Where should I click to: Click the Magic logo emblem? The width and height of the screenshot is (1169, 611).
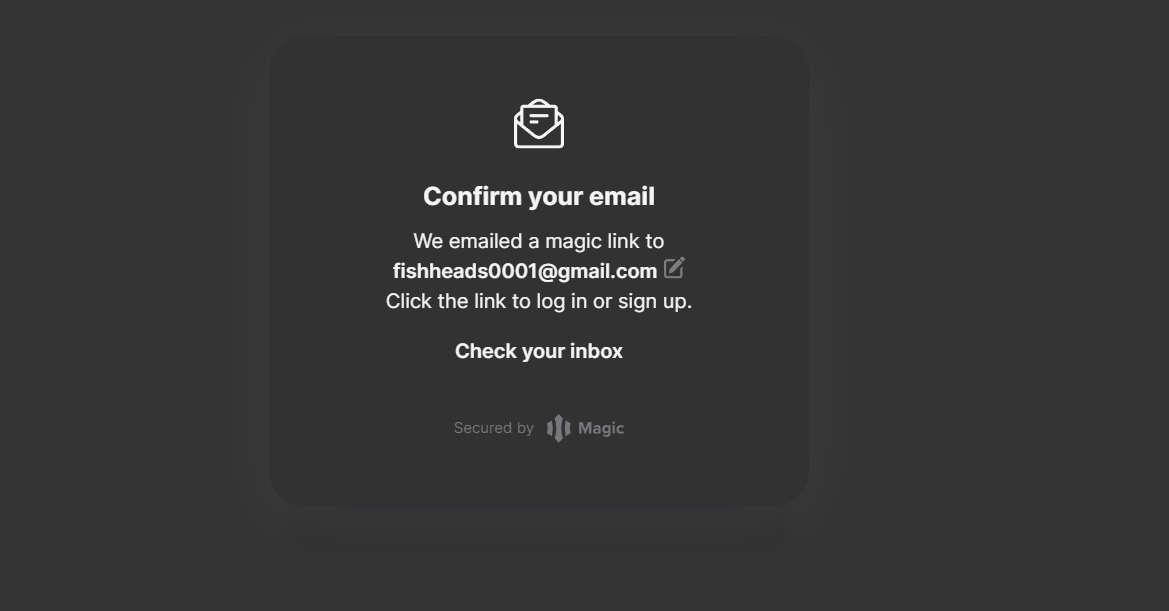pyautogui.click(x=558, y=428)
